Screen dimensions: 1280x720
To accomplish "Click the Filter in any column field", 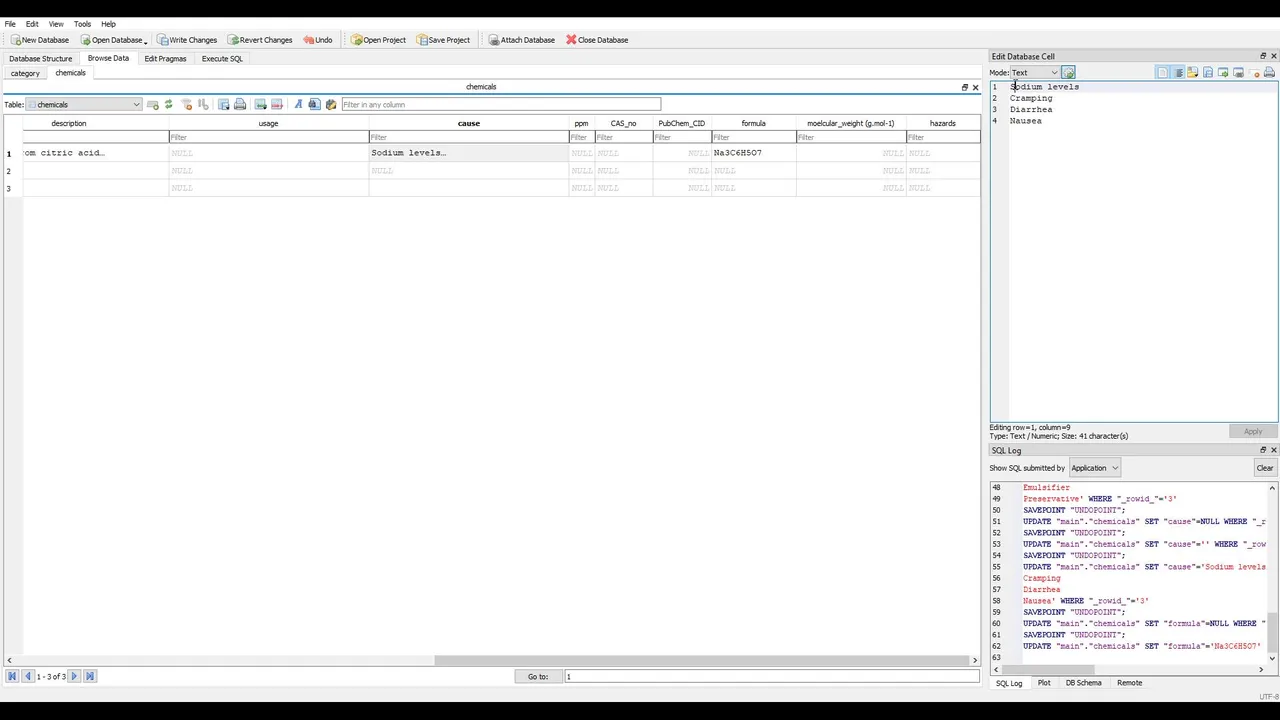I will (x=500, y=105).
